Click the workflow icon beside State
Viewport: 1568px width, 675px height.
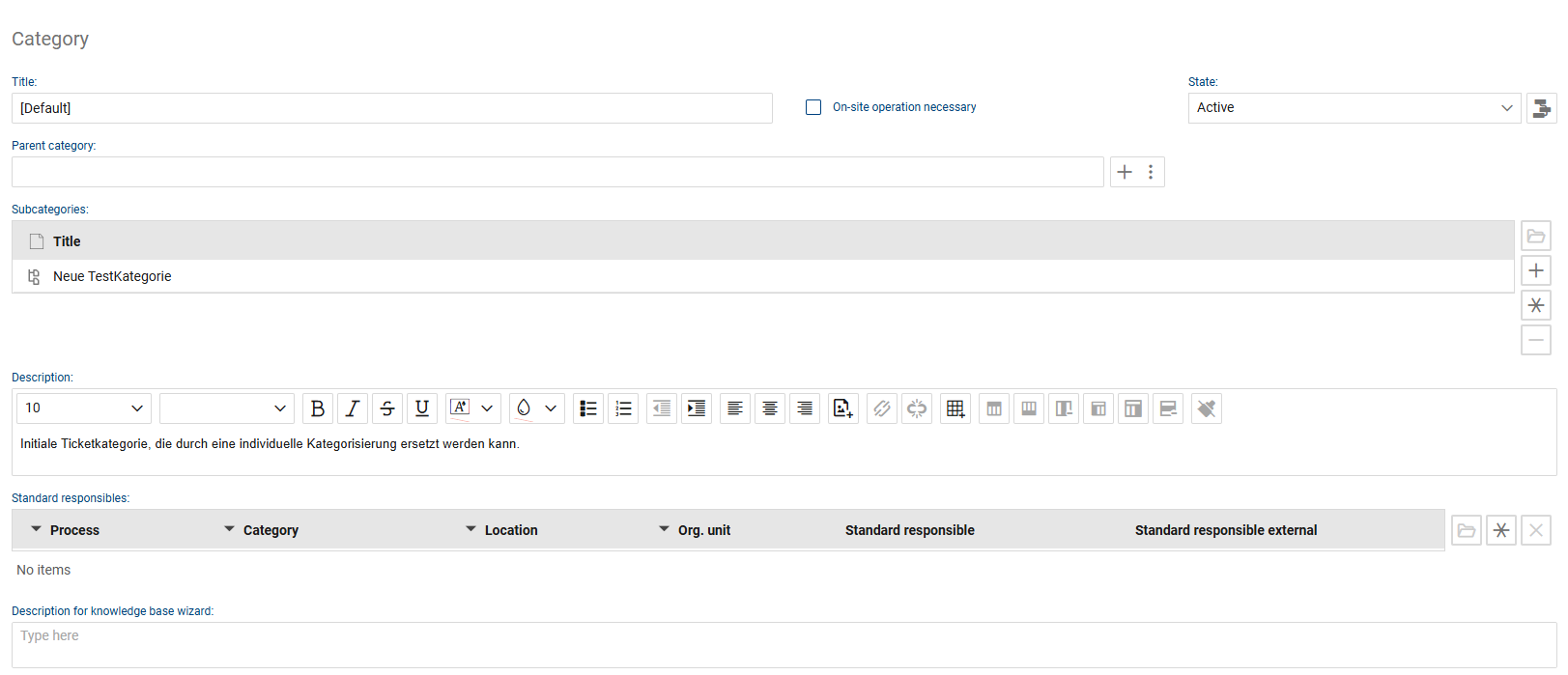coord(1542,108)
